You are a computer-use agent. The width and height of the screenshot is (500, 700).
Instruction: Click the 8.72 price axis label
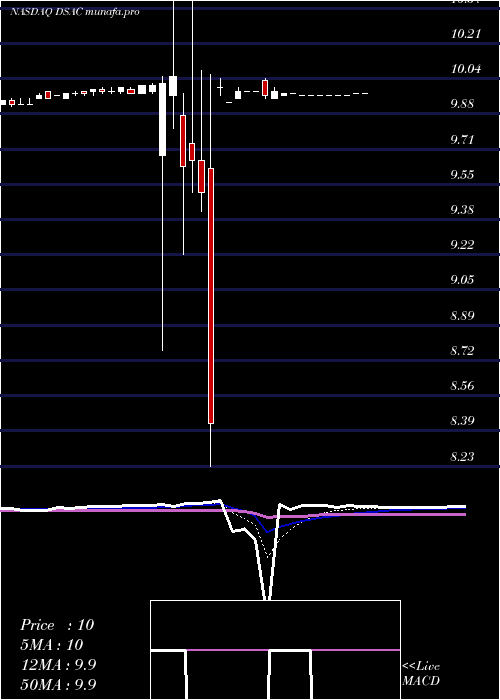(462, 350)
